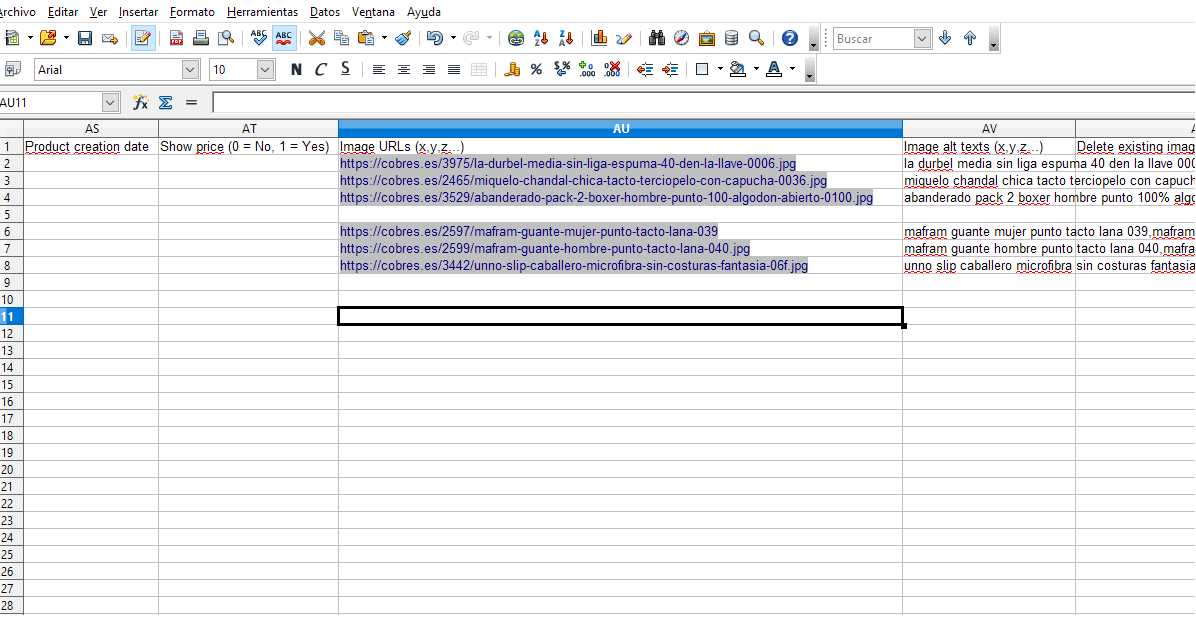Viewport: 1196px width, 620px height.
Task: Open the Styles and Formatting icon
Action: tap(12, 69)
